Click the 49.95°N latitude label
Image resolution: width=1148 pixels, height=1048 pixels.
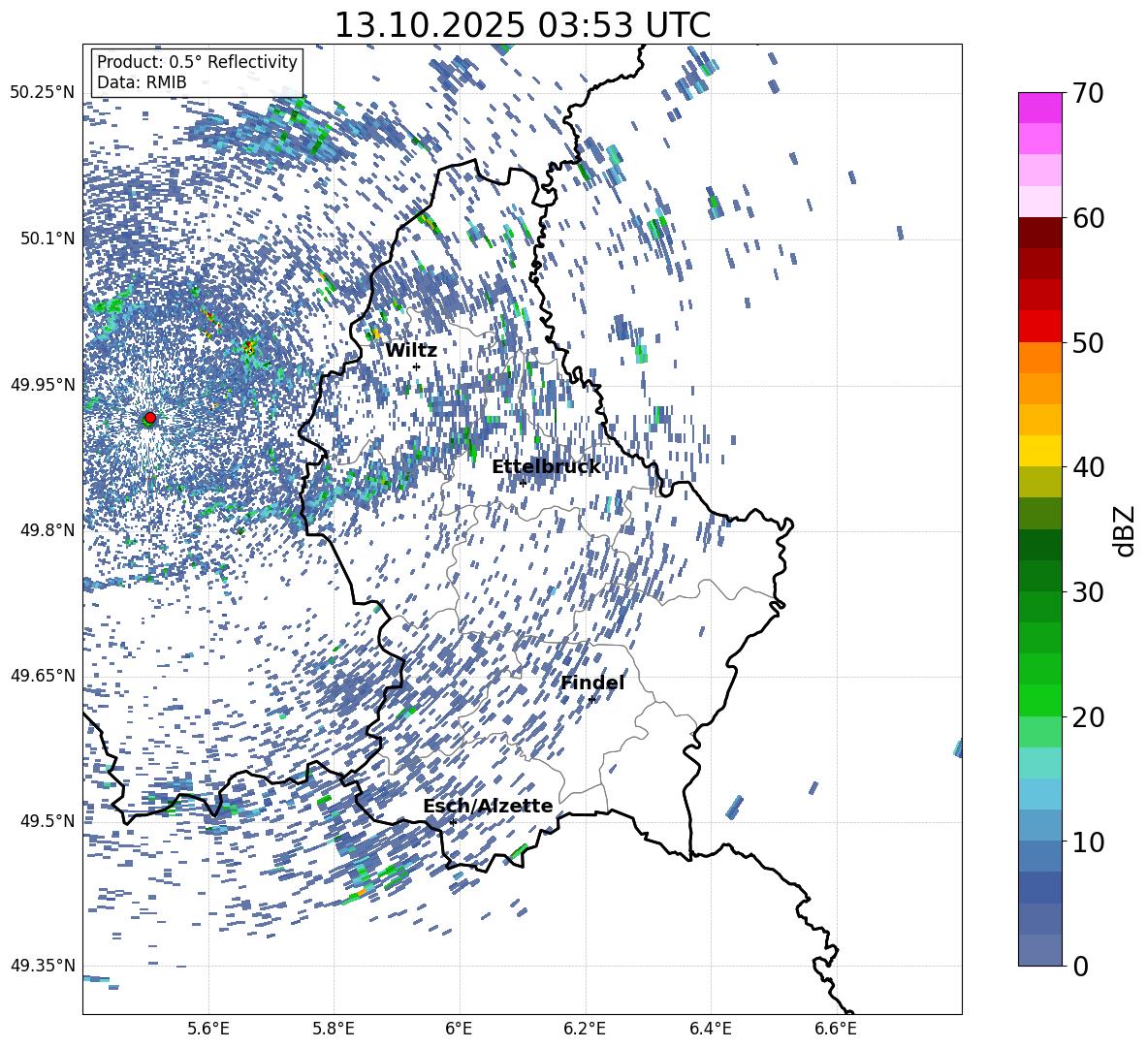(43, 384)
